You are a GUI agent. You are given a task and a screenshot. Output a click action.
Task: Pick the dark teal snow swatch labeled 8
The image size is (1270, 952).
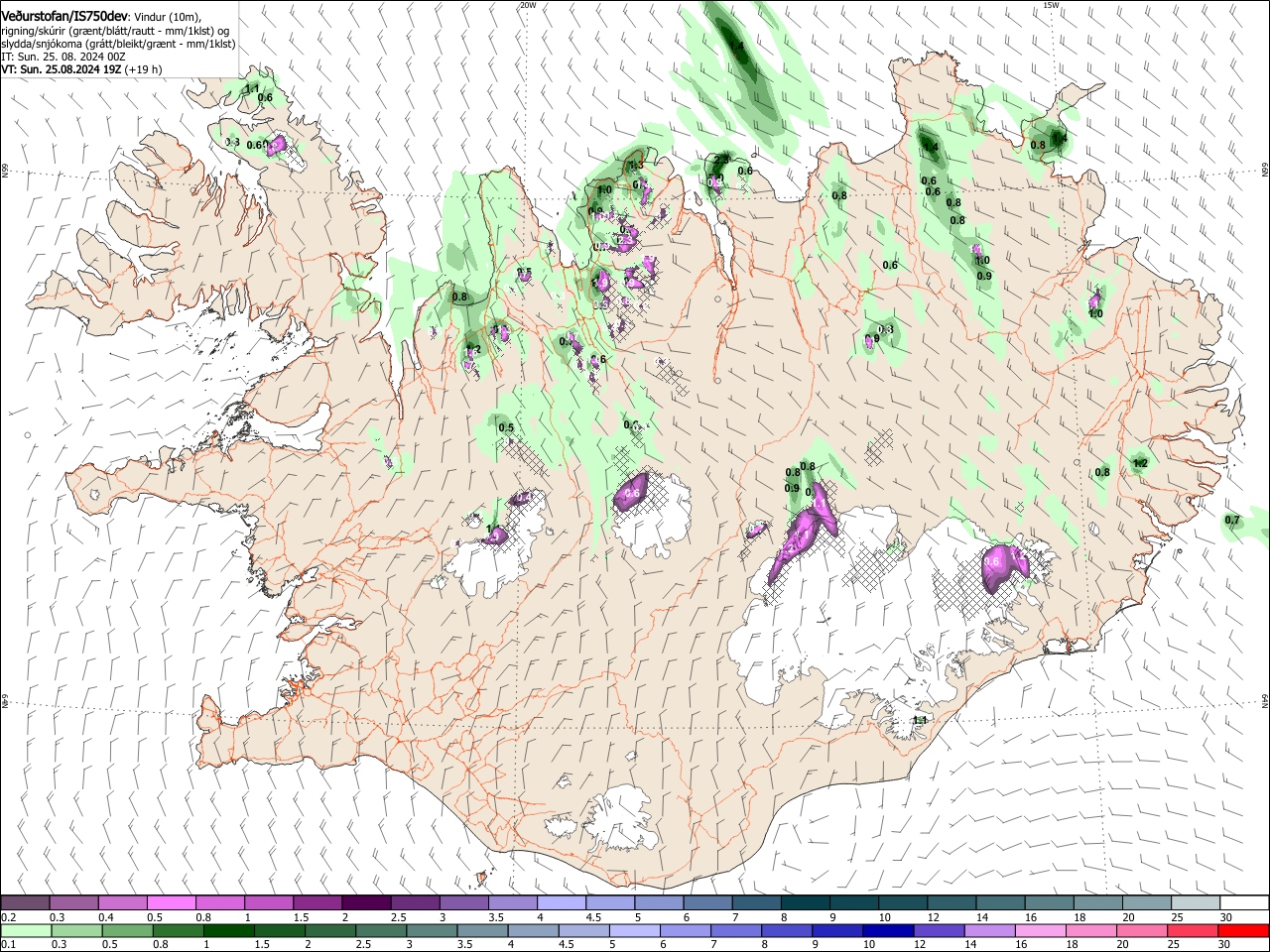pyautogui.click(x=805, y=902)
